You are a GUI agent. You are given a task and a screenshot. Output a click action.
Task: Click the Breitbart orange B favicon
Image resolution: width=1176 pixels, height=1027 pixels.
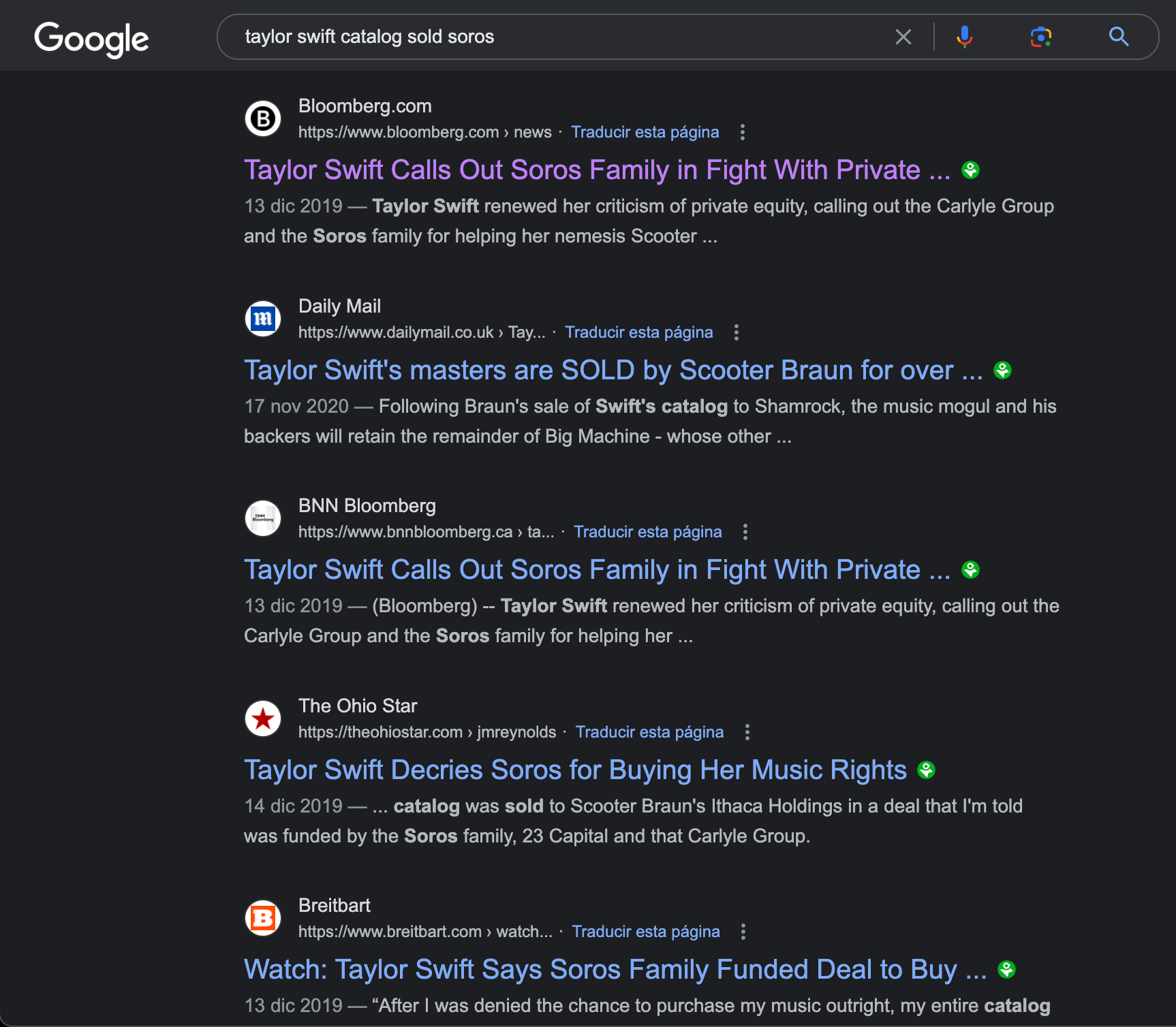point(263,918)
